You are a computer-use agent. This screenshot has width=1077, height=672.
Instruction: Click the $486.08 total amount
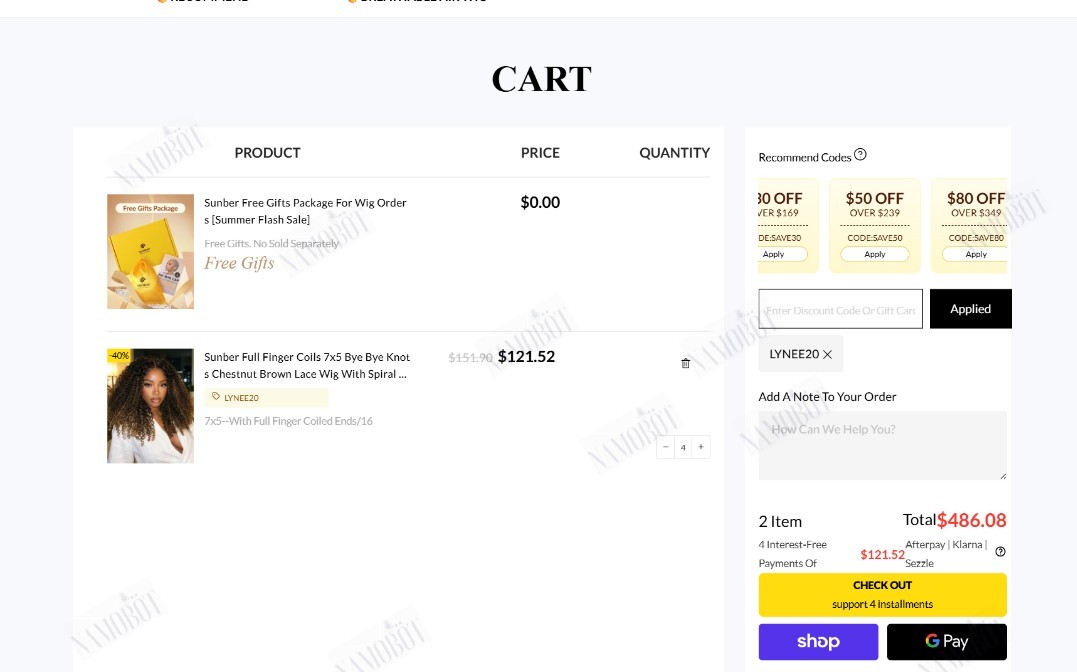(x=971, y=520)
